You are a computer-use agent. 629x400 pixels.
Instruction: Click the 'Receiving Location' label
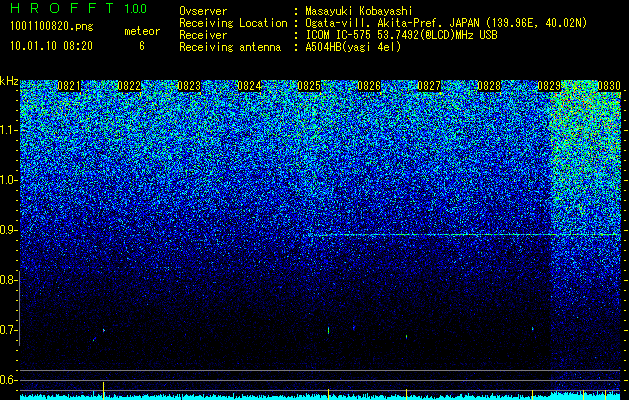(233, 23)
